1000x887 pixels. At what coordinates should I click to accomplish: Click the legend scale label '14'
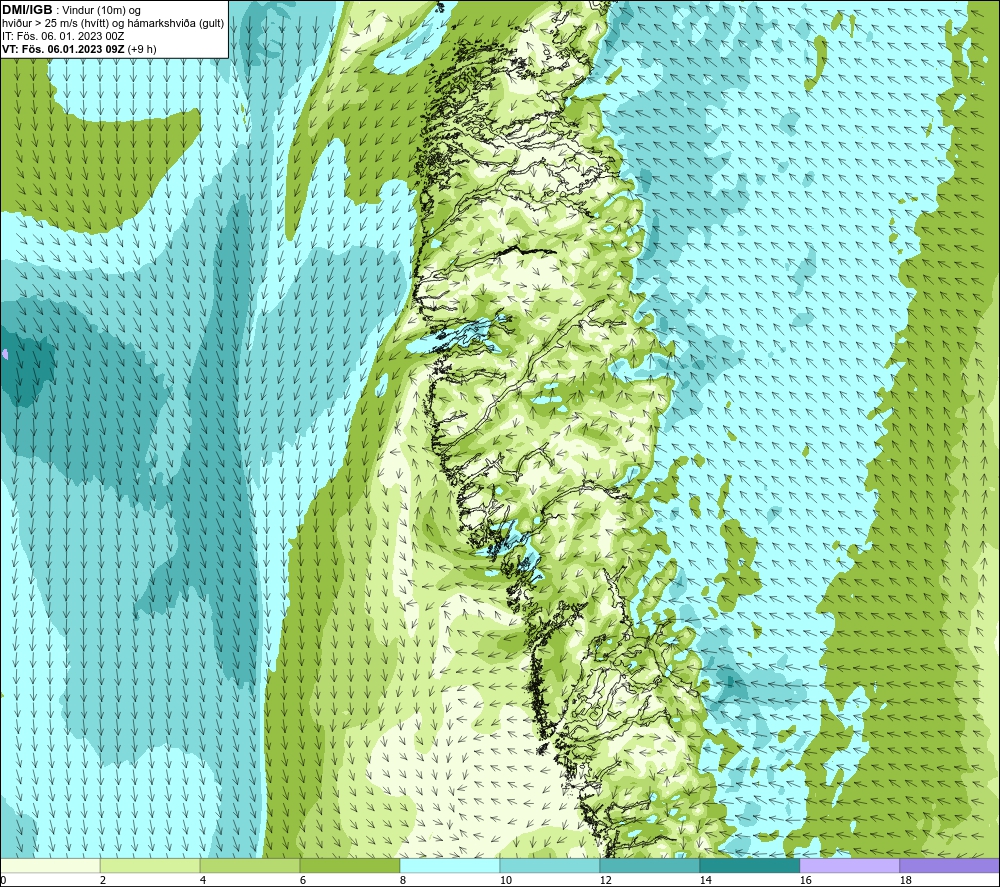pos(705,880)
